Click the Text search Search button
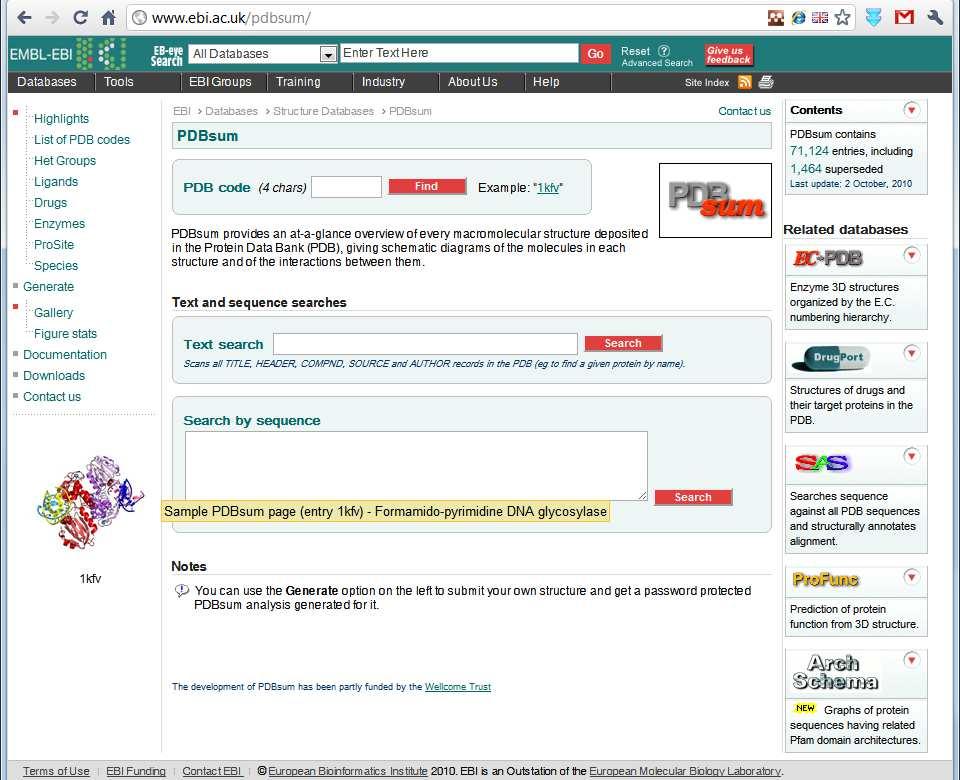Image resolution: width=960 pixels, height=780 pixels. [623, 343]
